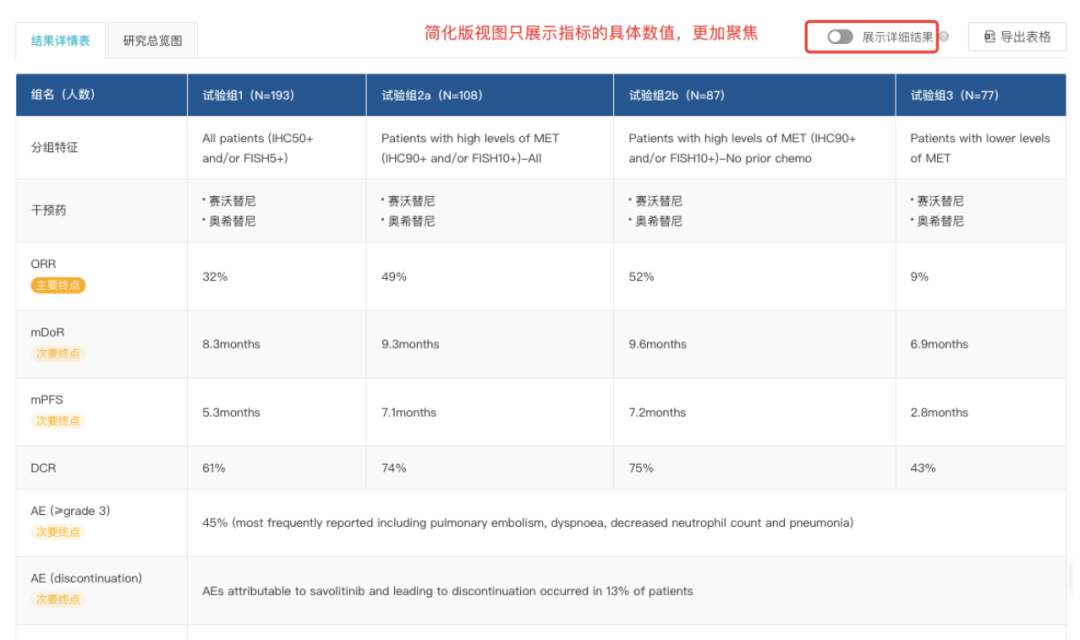Click the ORR value 49%

[394, 276]
